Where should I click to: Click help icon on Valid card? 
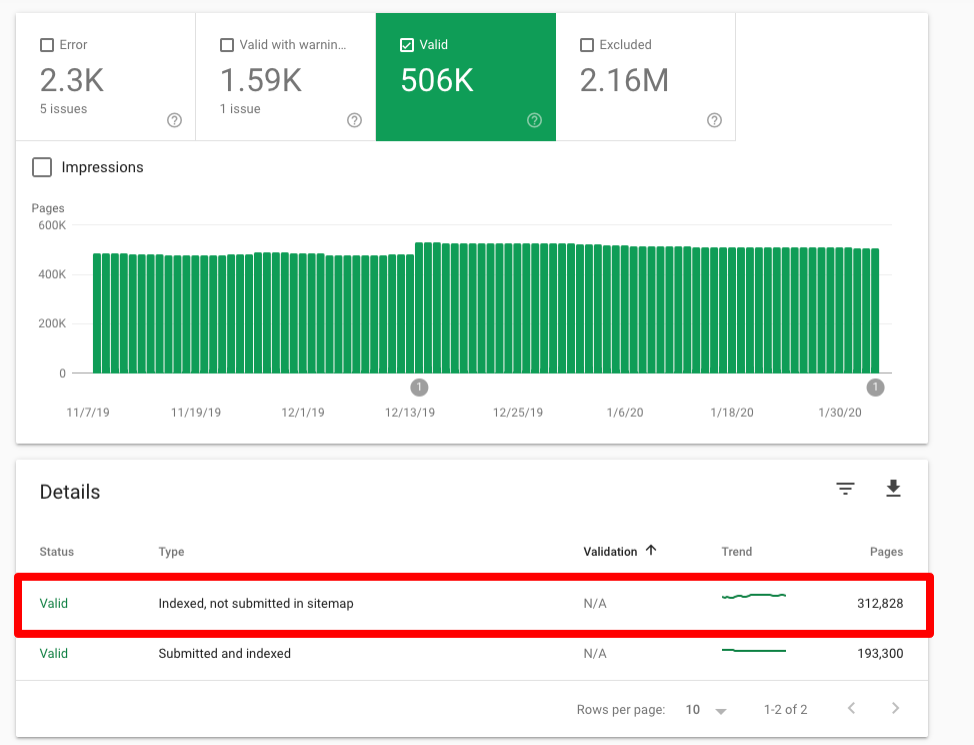tap(534, 120)
